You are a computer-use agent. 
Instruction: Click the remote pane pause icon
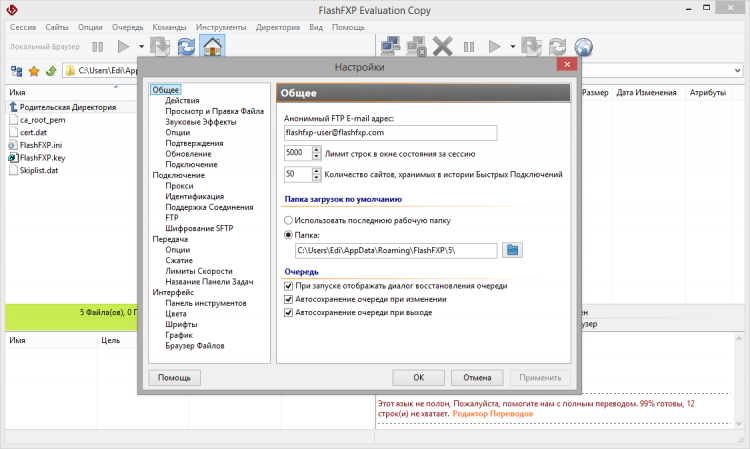[x=469, y=47]
